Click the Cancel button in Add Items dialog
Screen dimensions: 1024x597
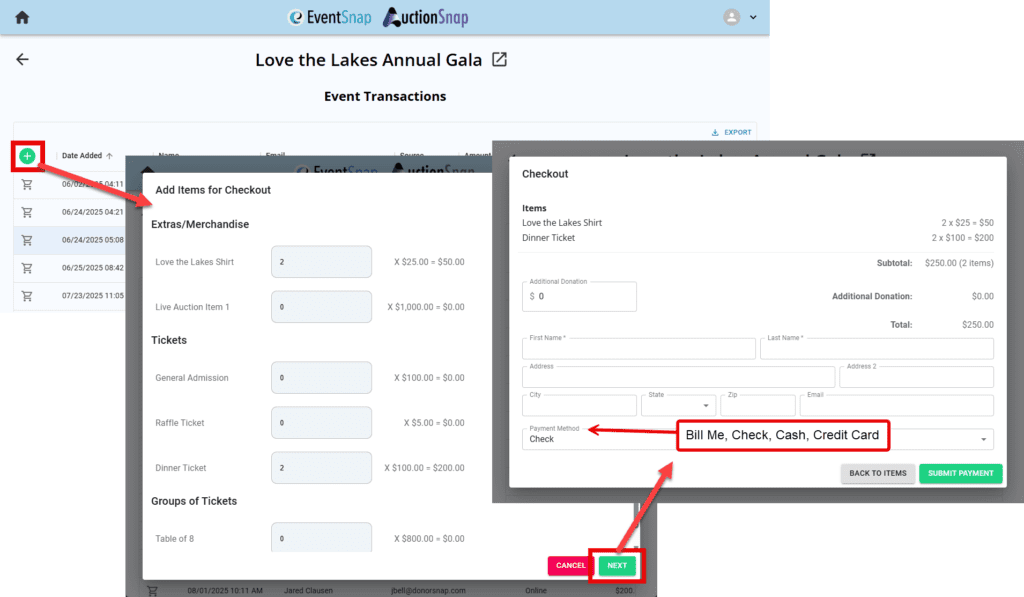(570, 566)
